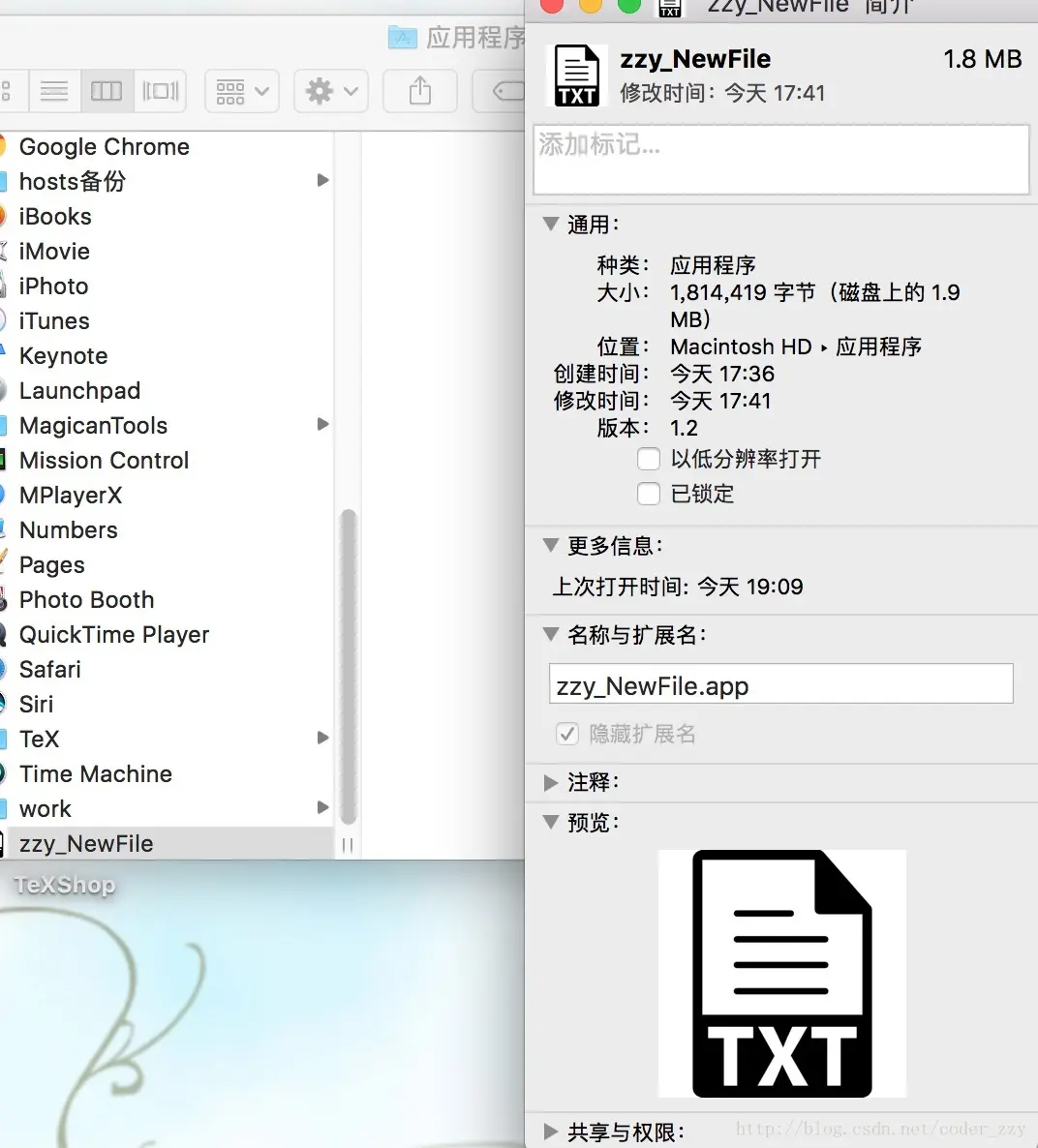The width and height of the screenshot is (1038, 1148).
Task: Open MagicanTools folder arrow
Action: pyautogui.click(x=322, y=424)
